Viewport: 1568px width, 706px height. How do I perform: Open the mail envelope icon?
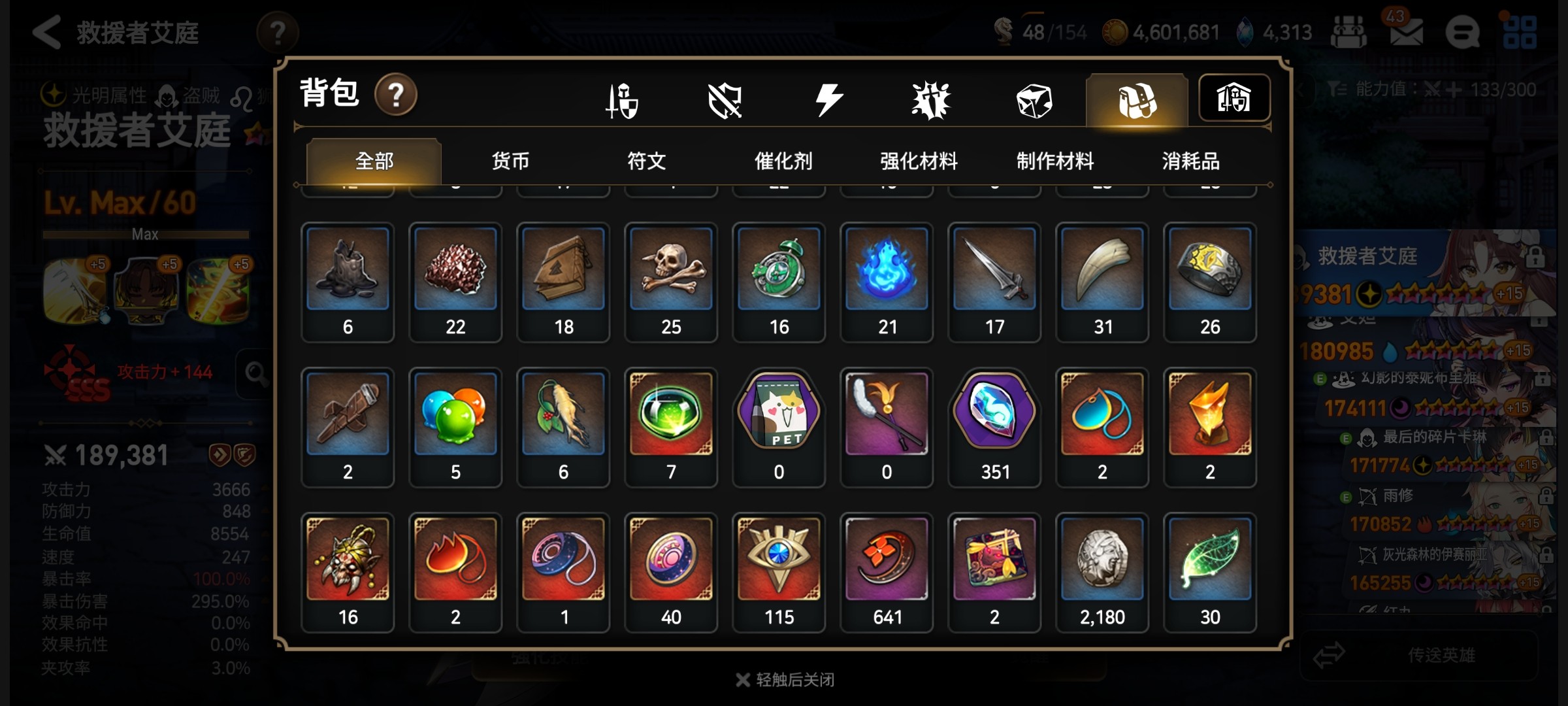tap(1406, 31)
